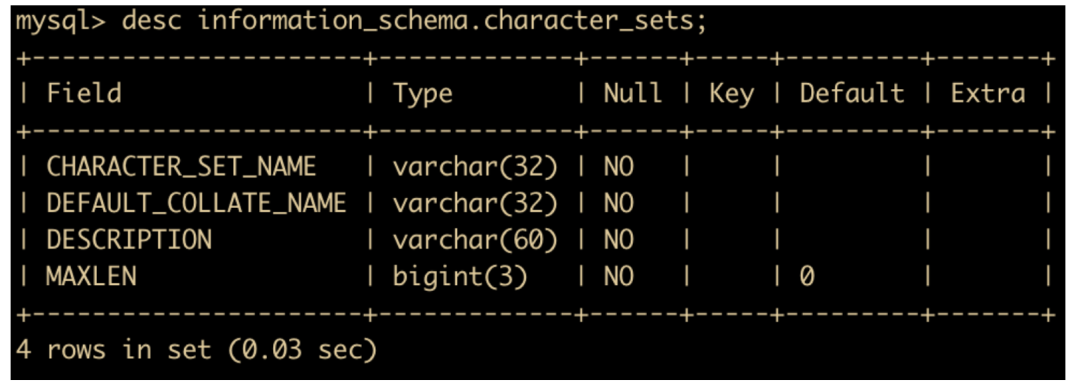Click the Key column header
Viewport: 1080px width, 388px height.
731,94
